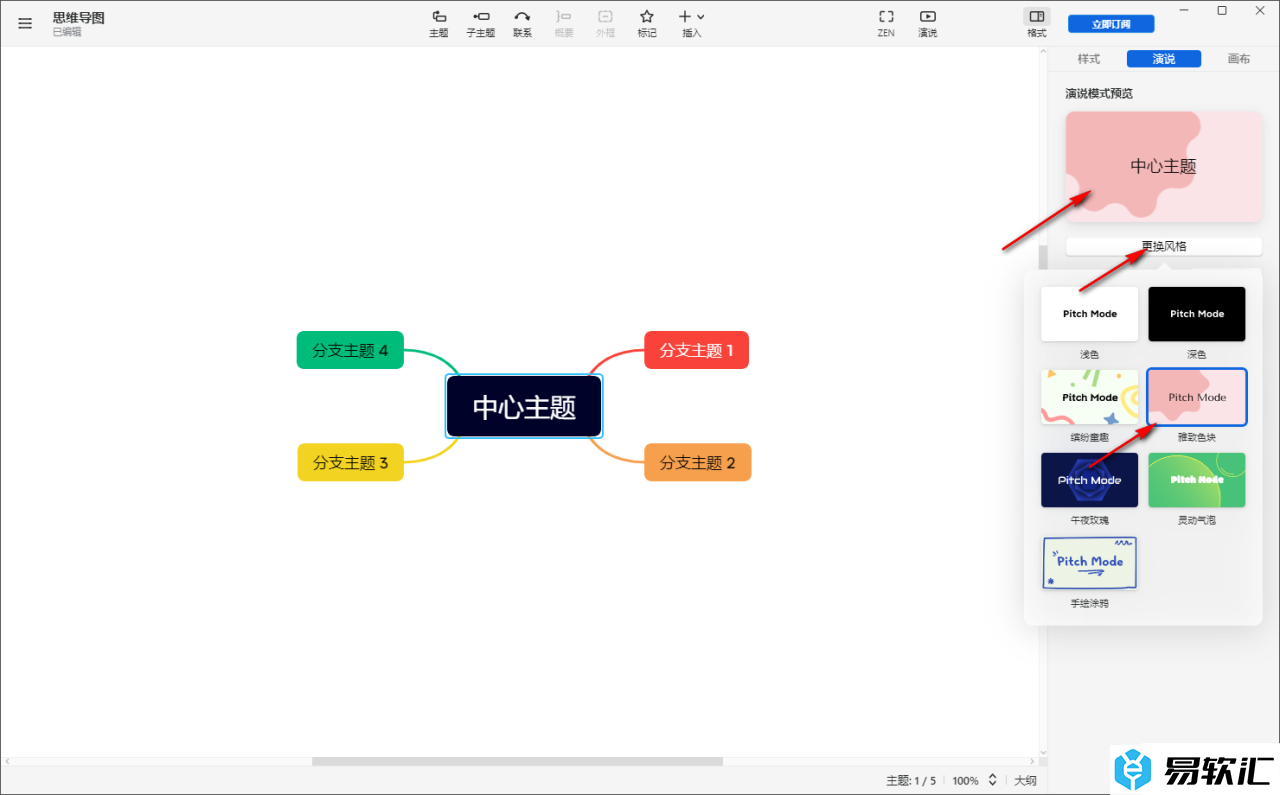This screenshot has width=1280, height=795.
Task: Choose the 缤纷童趣 pitch style
Action: click(x=1090, y=397)
